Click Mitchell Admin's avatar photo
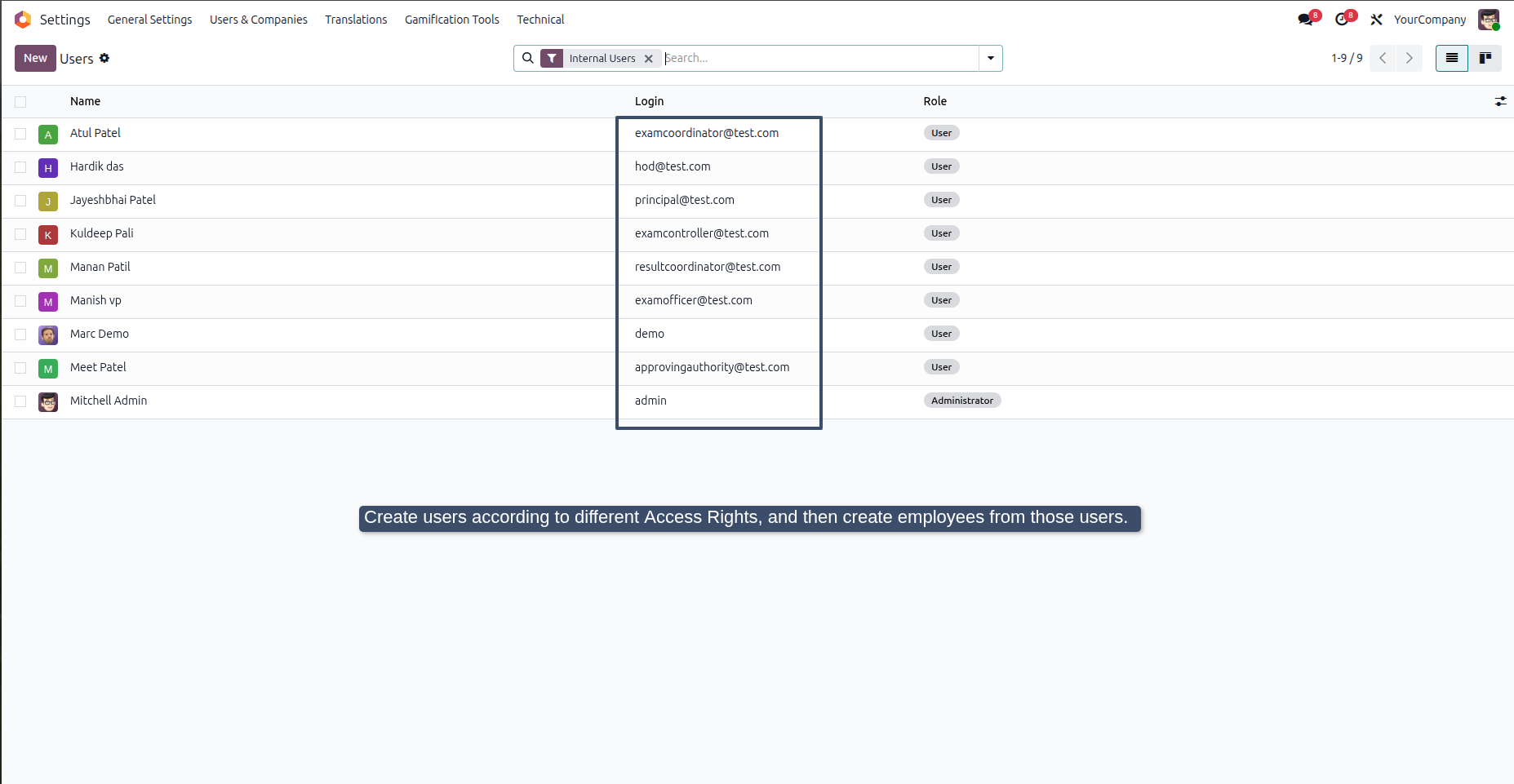Image resolution: width=1514 pixels, height=784 pixels. 48,402
